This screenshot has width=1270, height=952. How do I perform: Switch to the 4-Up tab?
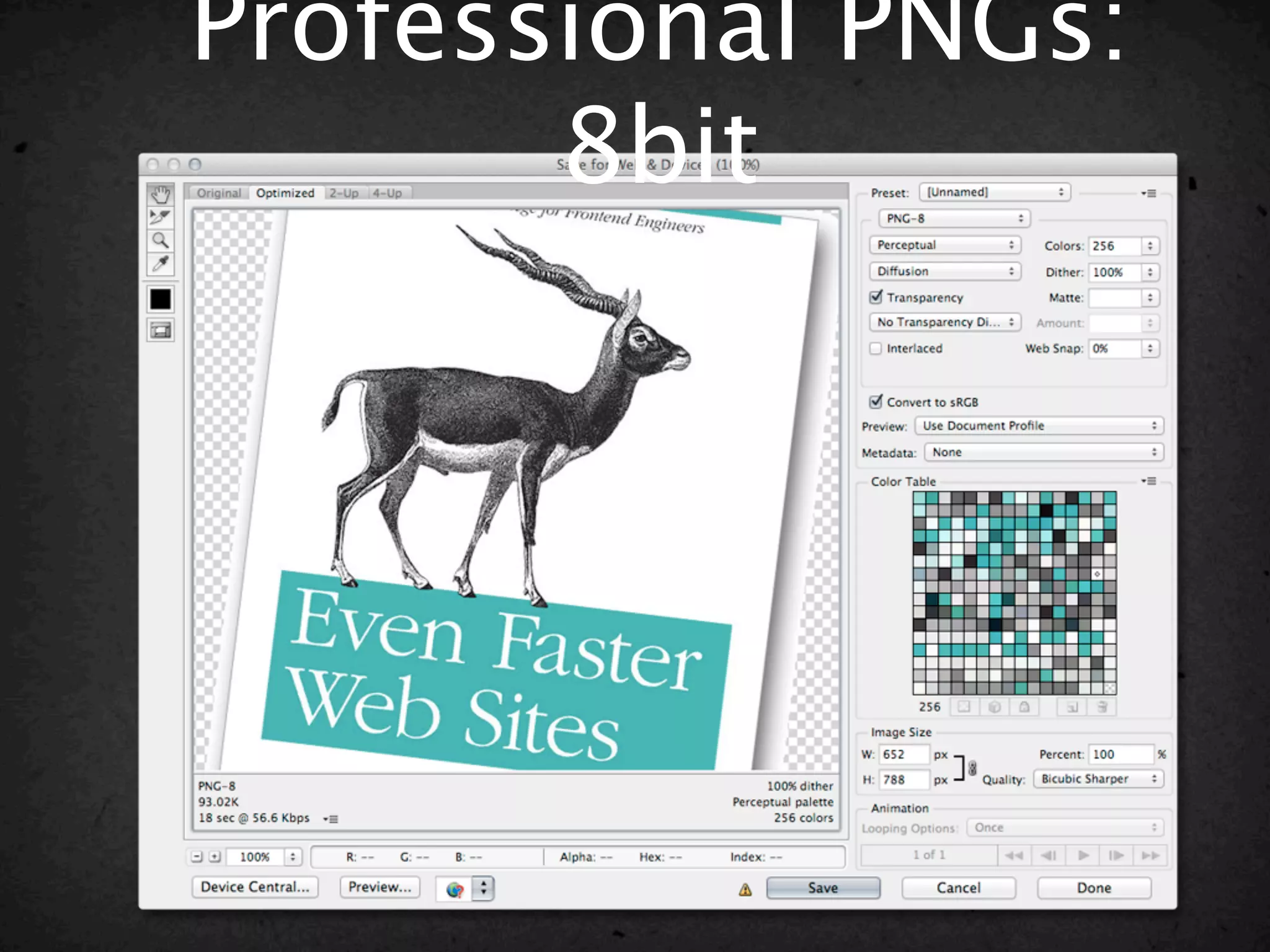[388, 193]
